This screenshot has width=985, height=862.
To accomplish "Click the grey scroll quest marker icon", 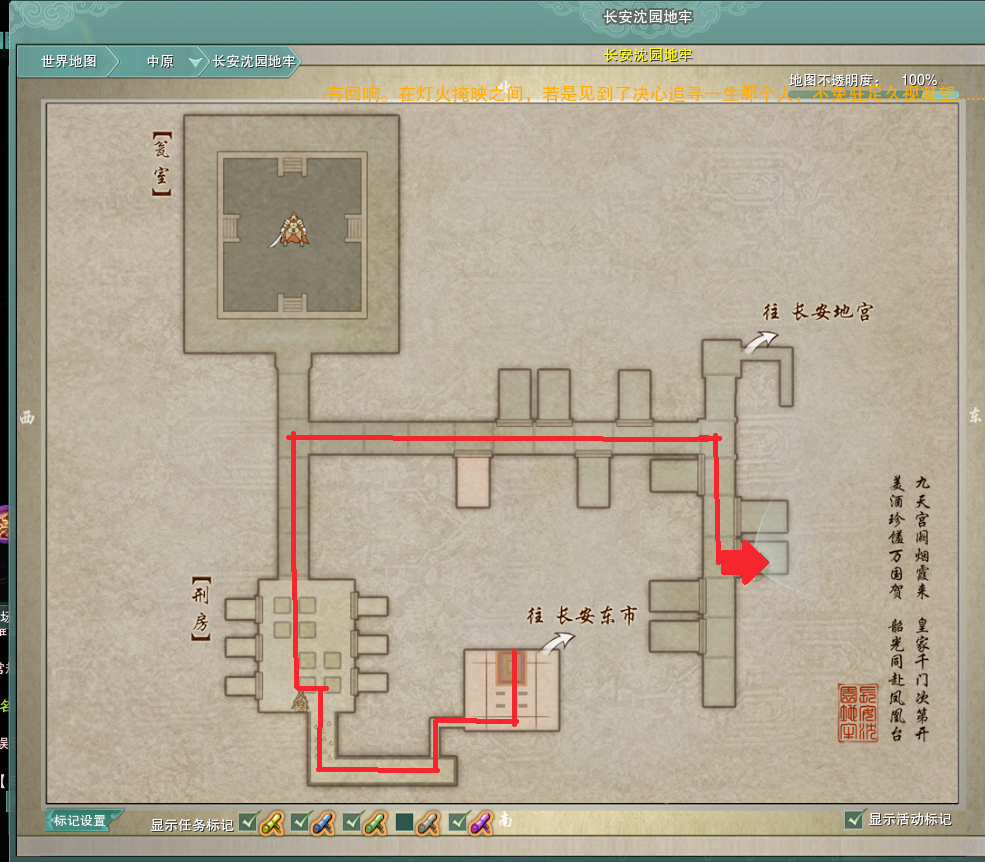I will [427, 823].
